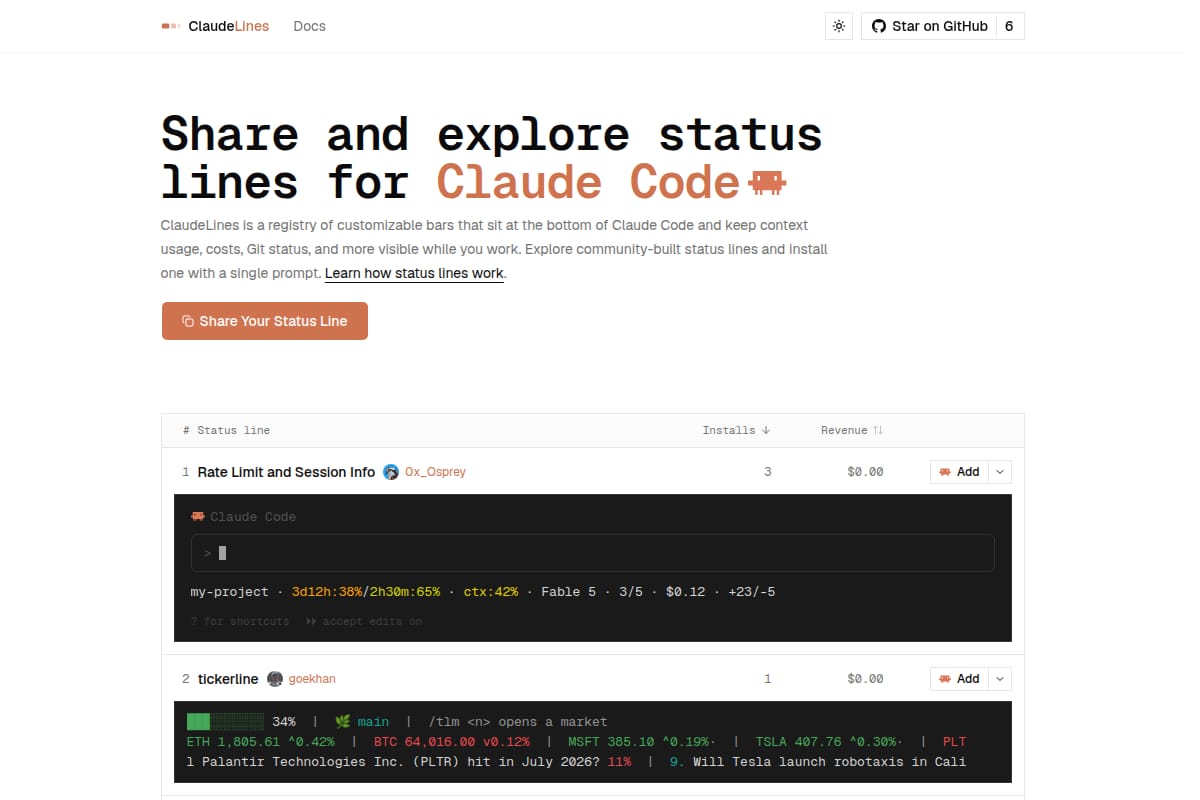The height and width of the screenshot is (800, 1200).
Task: Click '3d12h:38%' rate limit text
Action: 327,592
